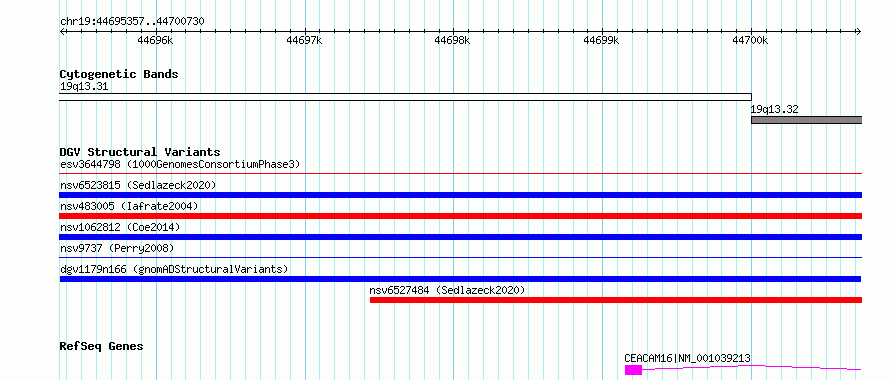Click the chr19:44695357..44700730 coordinates label
Screen dimensions: 890x380
(132, 21)
